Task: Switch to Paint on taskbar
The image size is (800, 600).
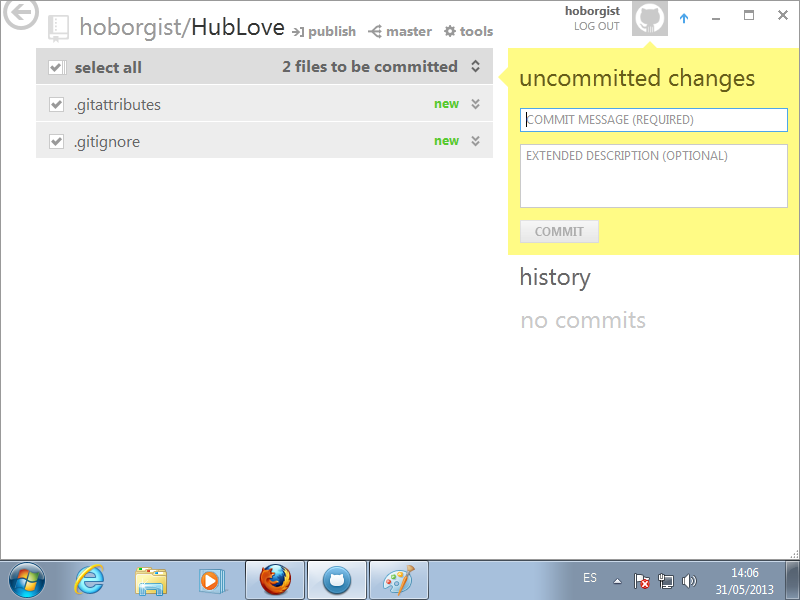Action: click(x=398, y=580)
